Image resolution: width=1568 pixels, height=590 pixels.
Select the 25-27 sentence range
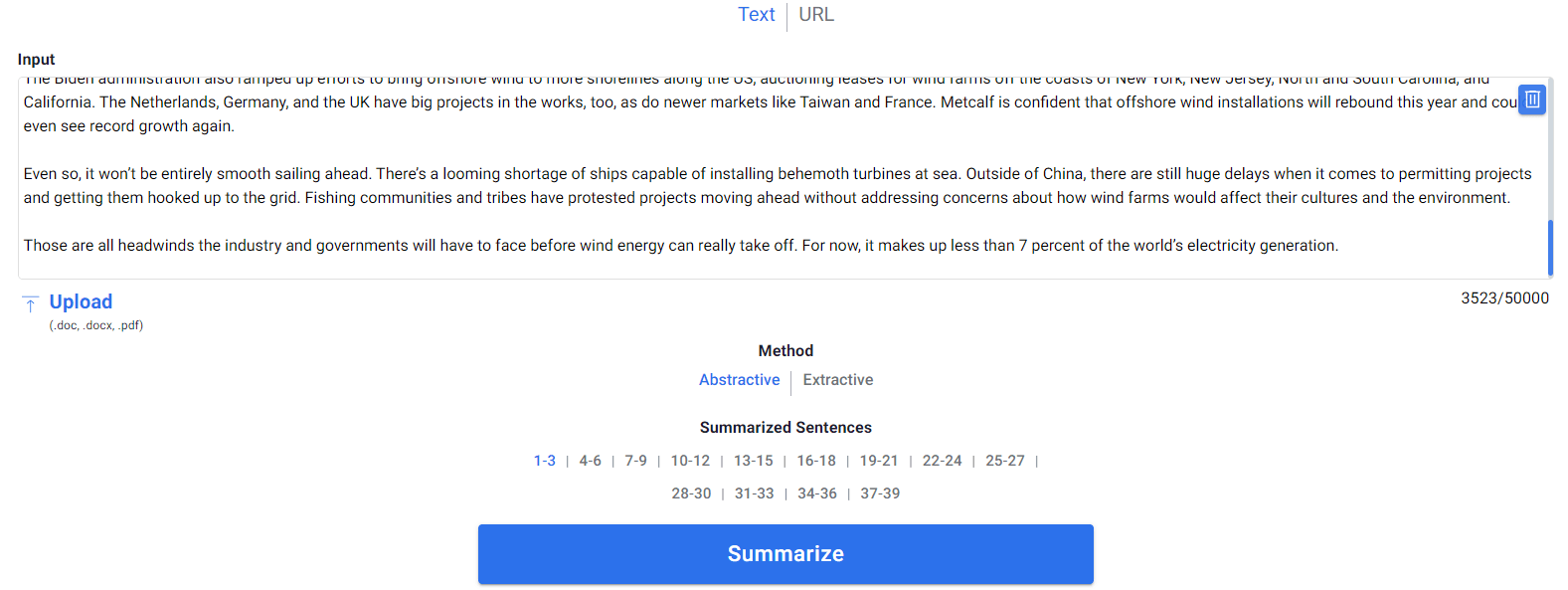[1005, 461]
